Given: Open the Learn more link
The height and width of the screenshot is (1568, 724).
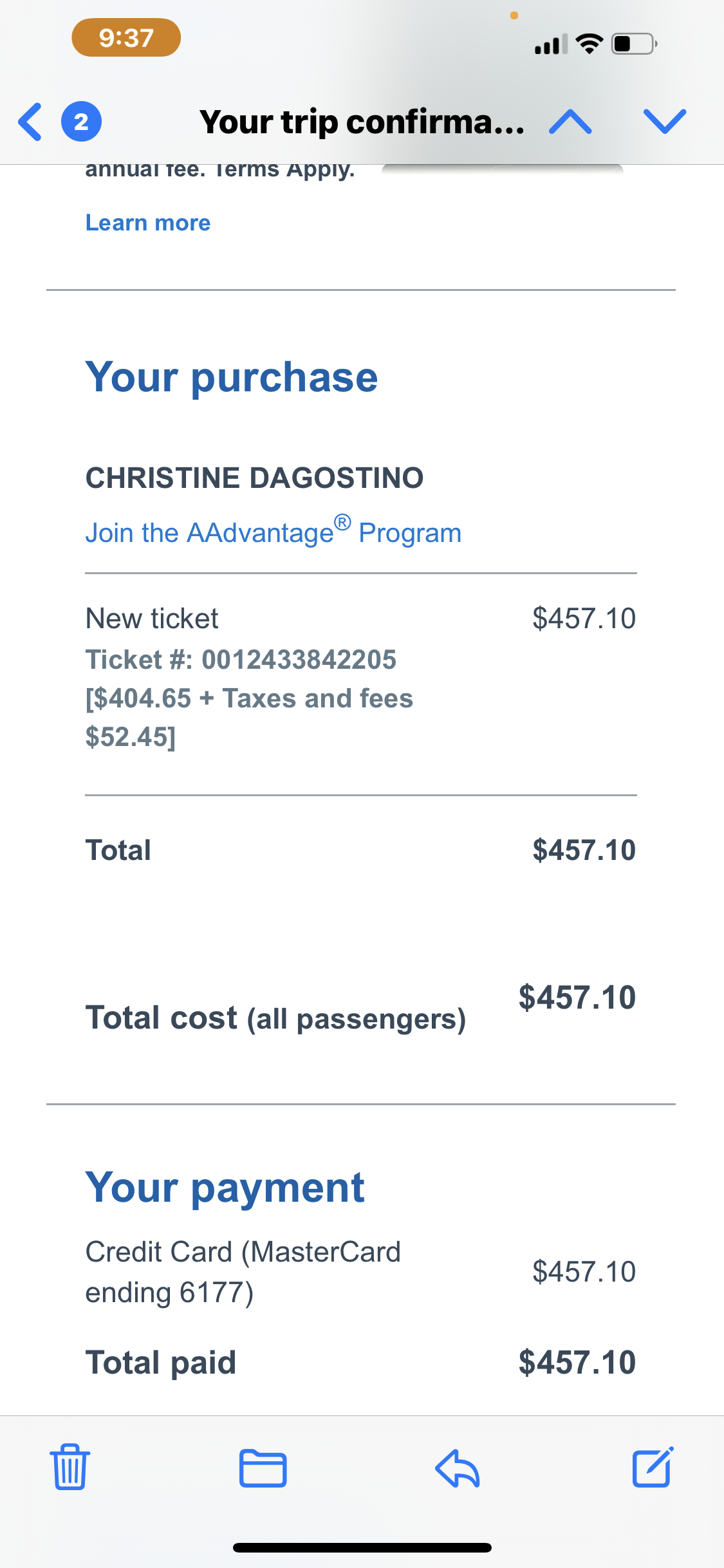Looking at the screenshot, I should (148, 223).
